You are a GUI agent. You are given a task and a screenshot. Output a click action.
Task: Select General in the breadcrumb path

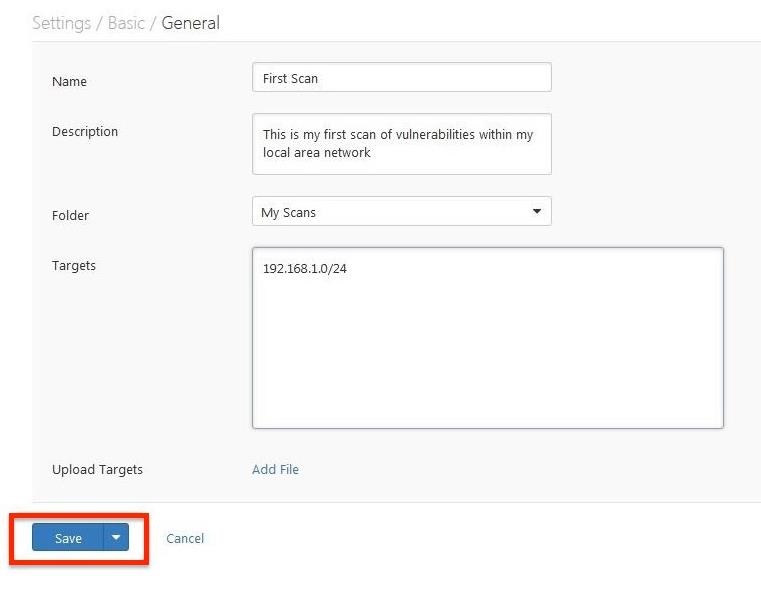click(x=190, y=23)
